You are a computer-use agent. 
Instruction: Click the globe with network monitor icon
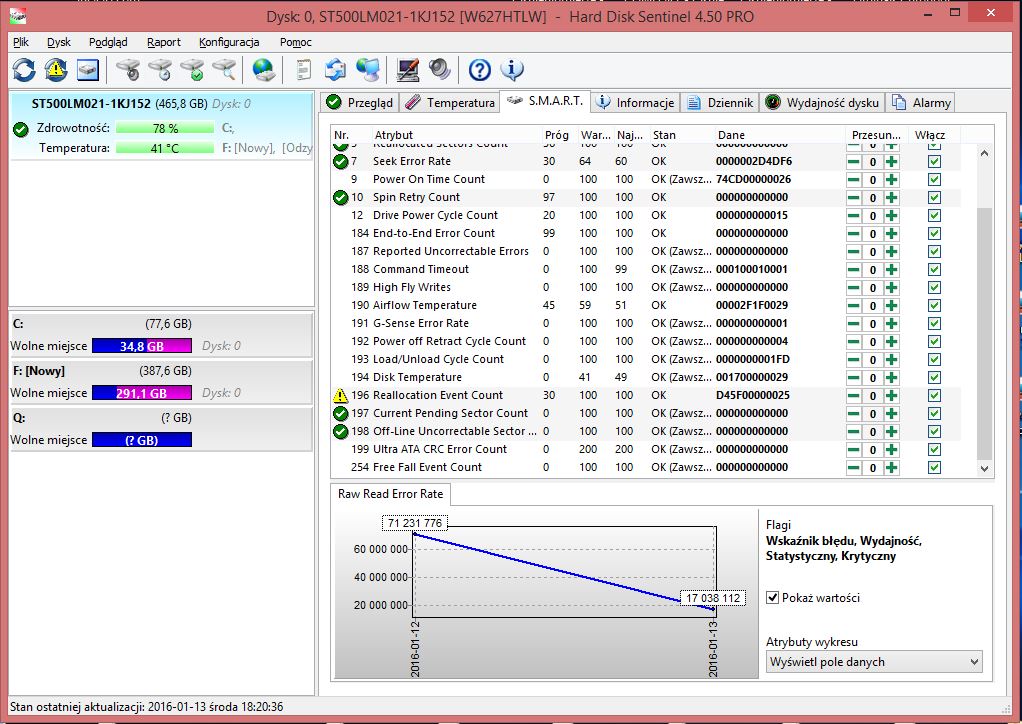[x=368, y=70]
